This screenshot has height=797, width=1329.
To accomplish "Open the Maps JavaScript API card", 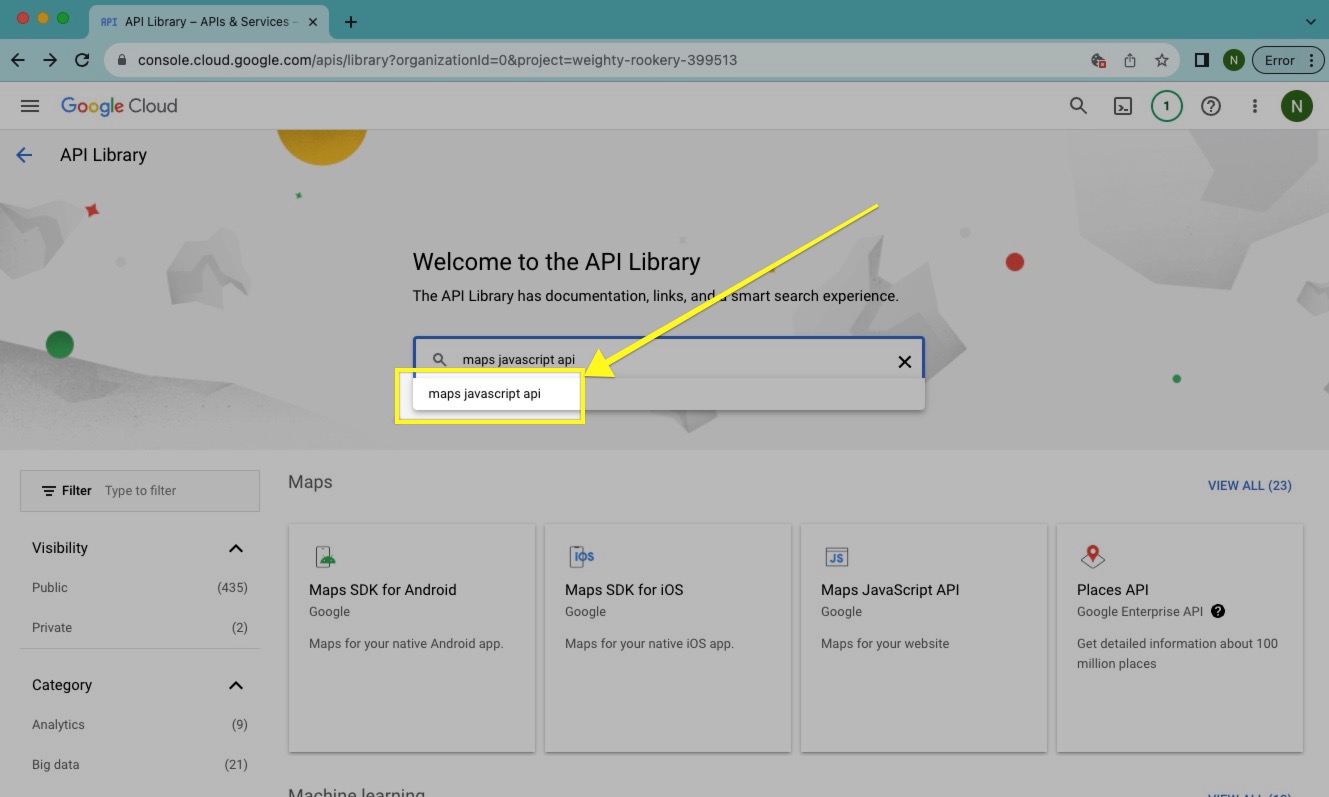I will point(923,638).
